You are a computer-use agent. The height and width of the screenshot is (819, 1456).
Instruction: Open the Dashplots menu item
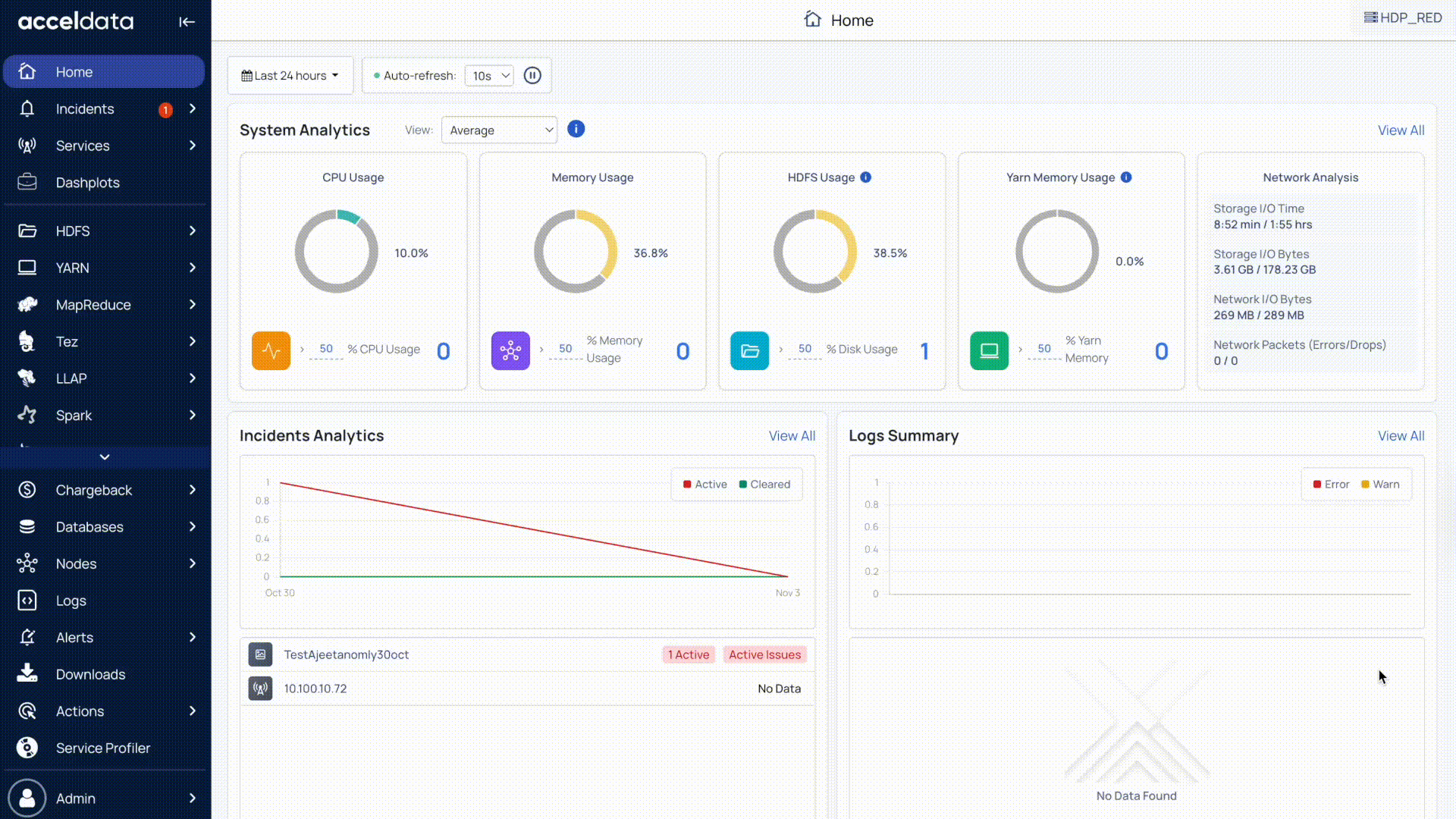[87, 183]
